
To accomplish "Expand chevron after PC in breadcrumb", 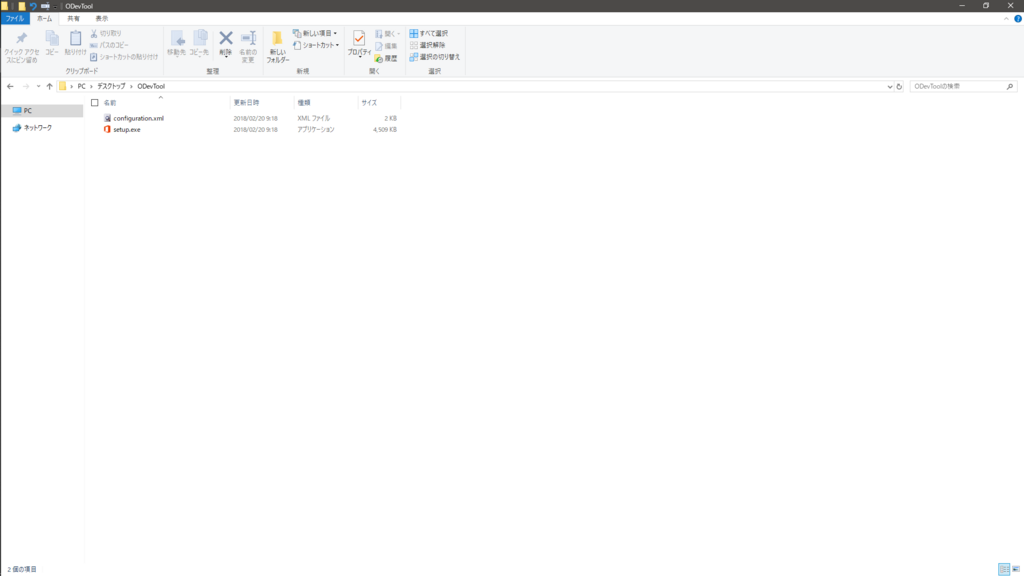I will pyautogui.click(x=91, y=86).
